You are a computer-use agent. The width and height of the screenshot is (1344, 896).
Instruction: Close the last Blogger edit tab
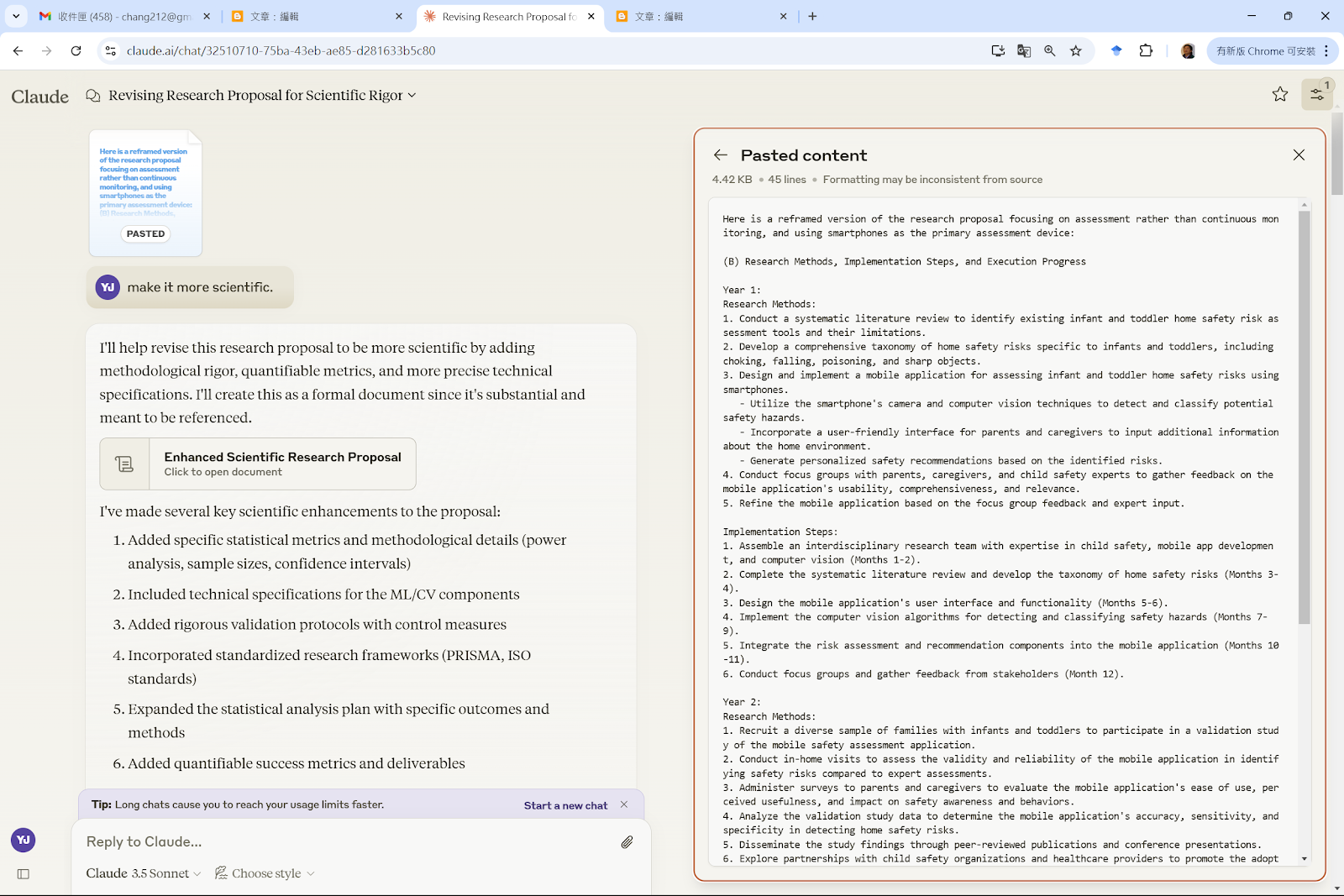pyautogui.click(x=784, y=16)
